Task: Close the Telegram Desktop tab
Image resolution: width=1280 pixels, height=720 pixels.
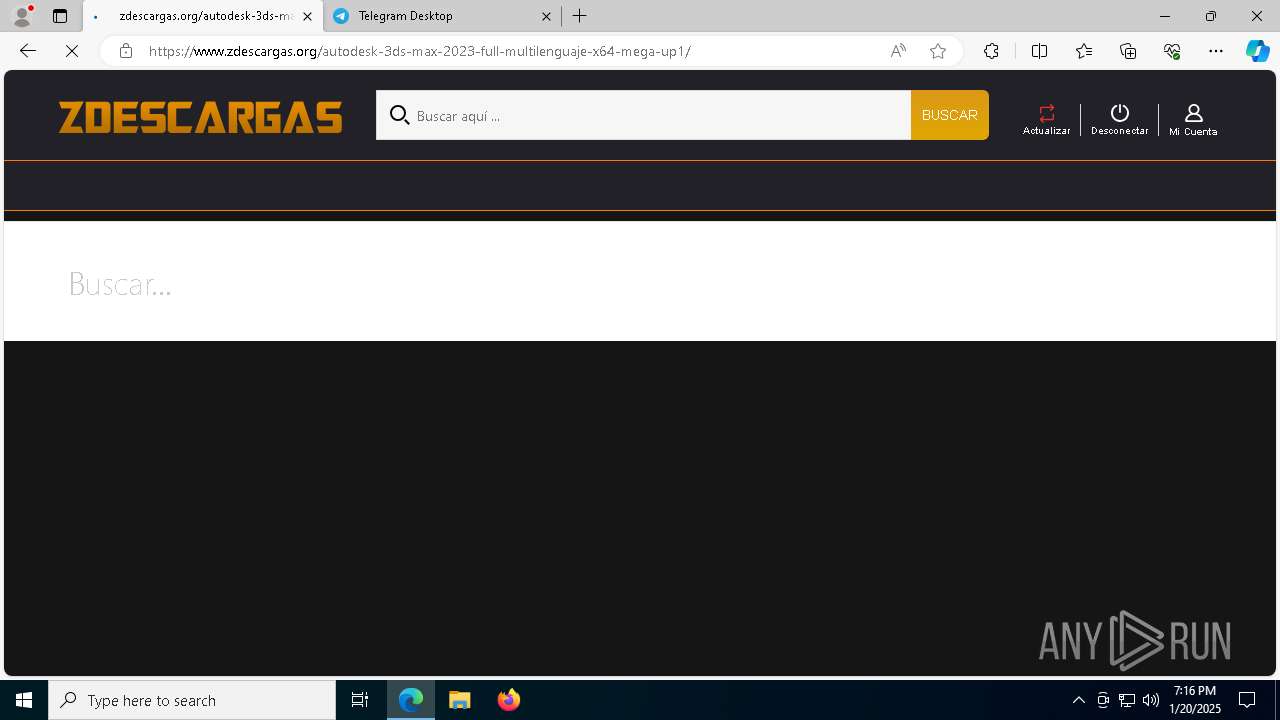Action: 546,16
